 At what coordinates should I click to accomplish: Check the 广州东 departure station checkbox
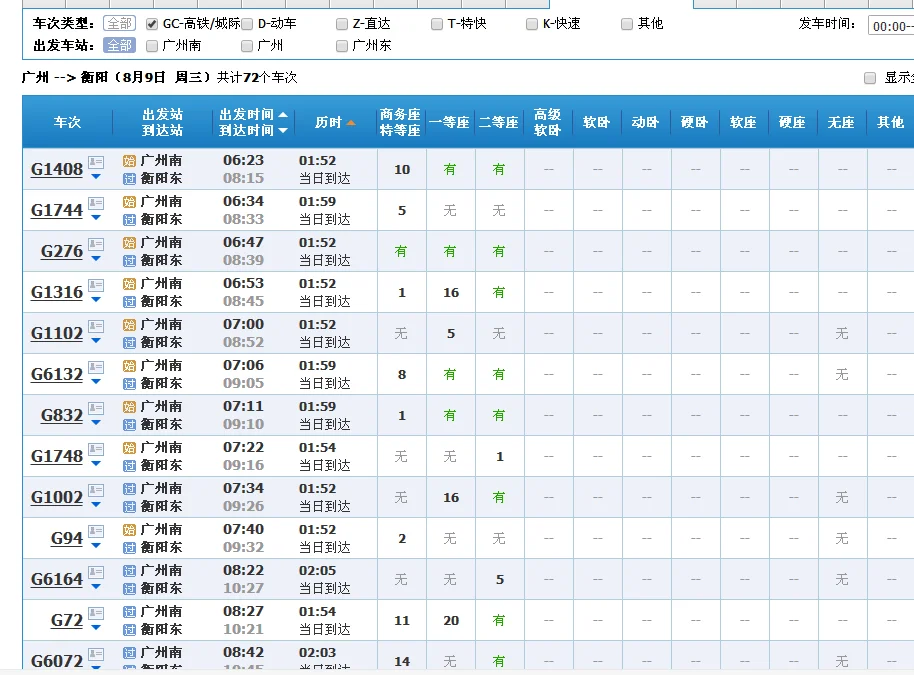341,45
